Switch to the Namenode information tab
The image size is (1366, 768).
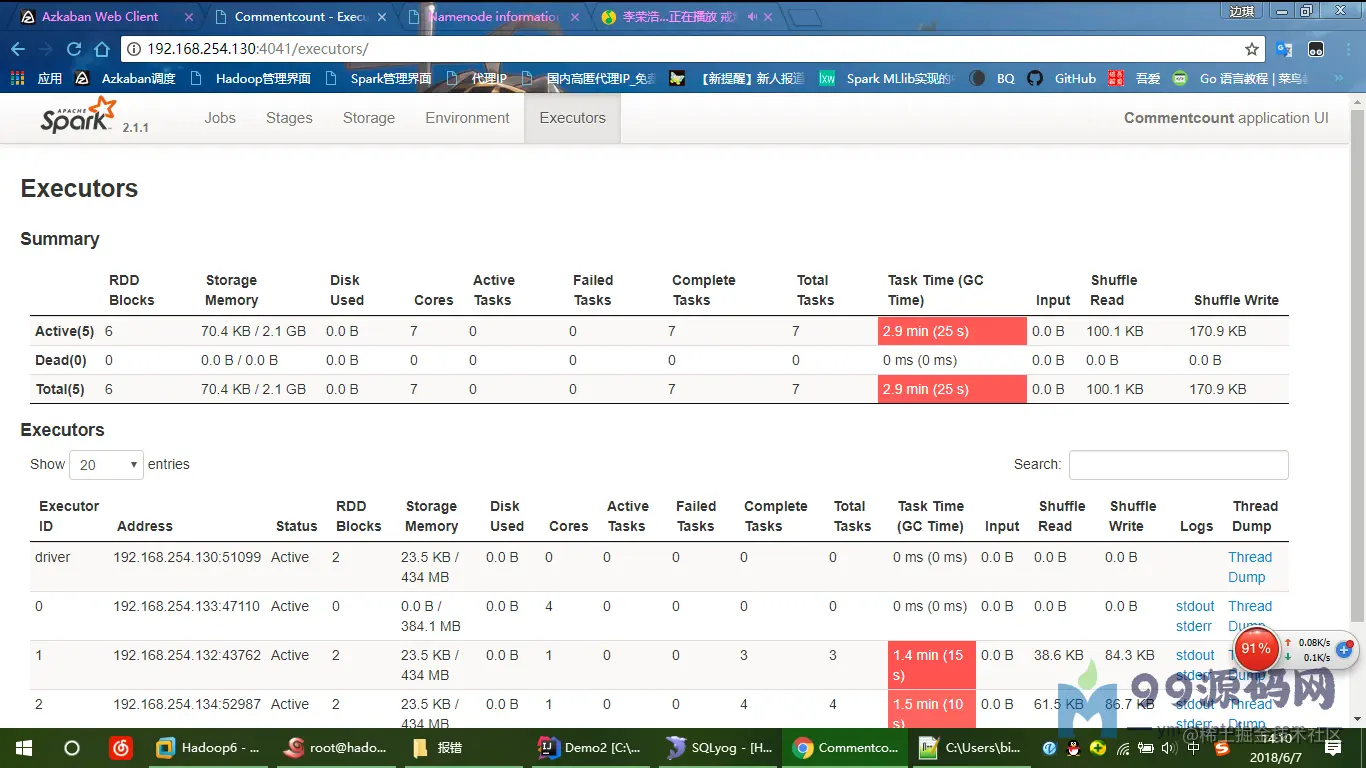point(494,17)
